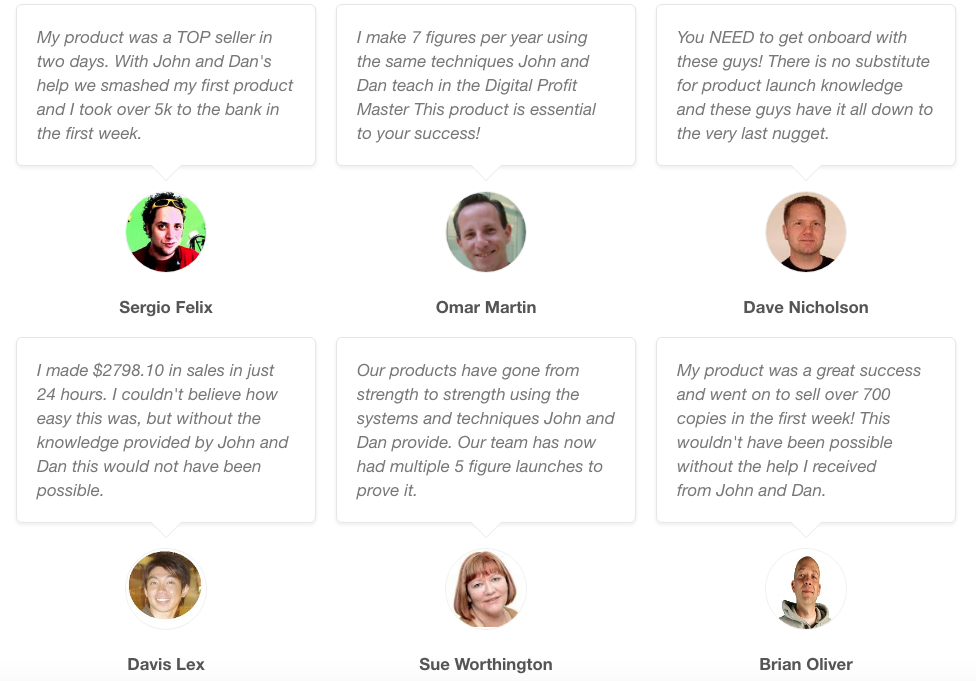This screenshot has width=976, height=681.
Task: Click Brian Oliver's profile picture
Action: [x=805, y=589]
